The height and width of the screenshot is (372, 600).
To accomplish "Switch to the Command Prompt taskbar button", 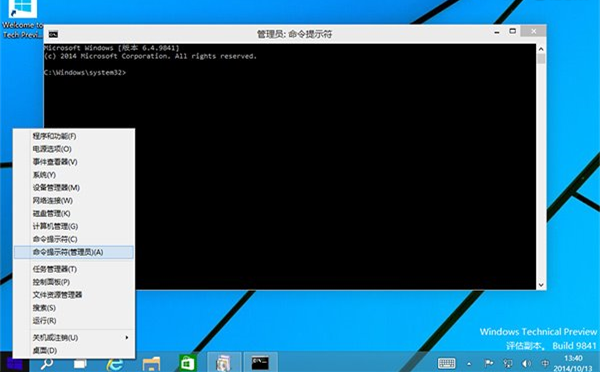I will point(260,362).
